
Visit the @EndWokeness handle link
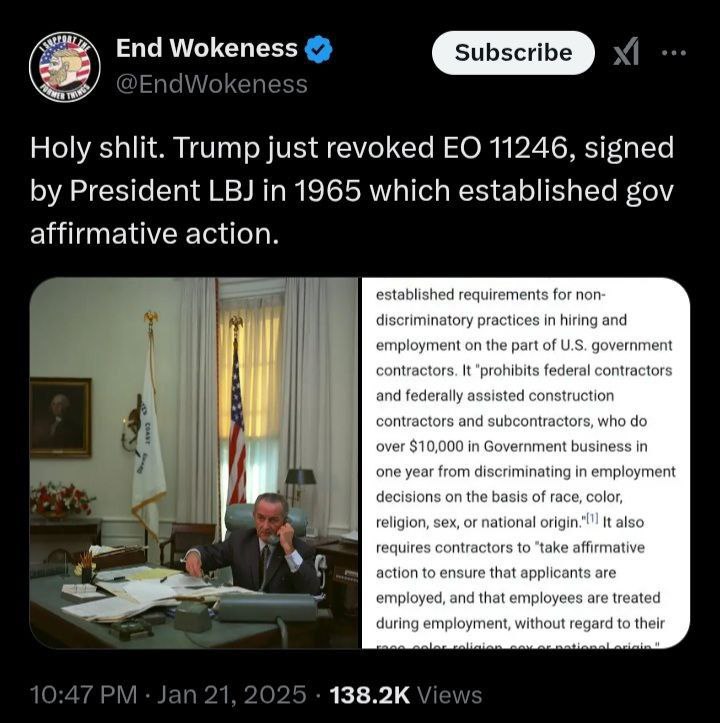[x=212, y=84]
